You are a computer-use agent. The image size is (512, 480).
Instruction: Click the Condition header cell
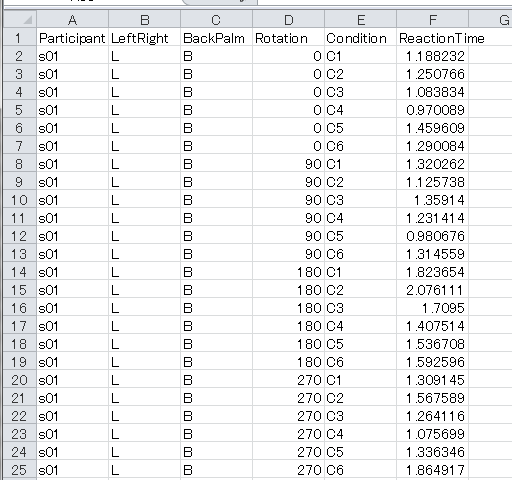[360, 38]
